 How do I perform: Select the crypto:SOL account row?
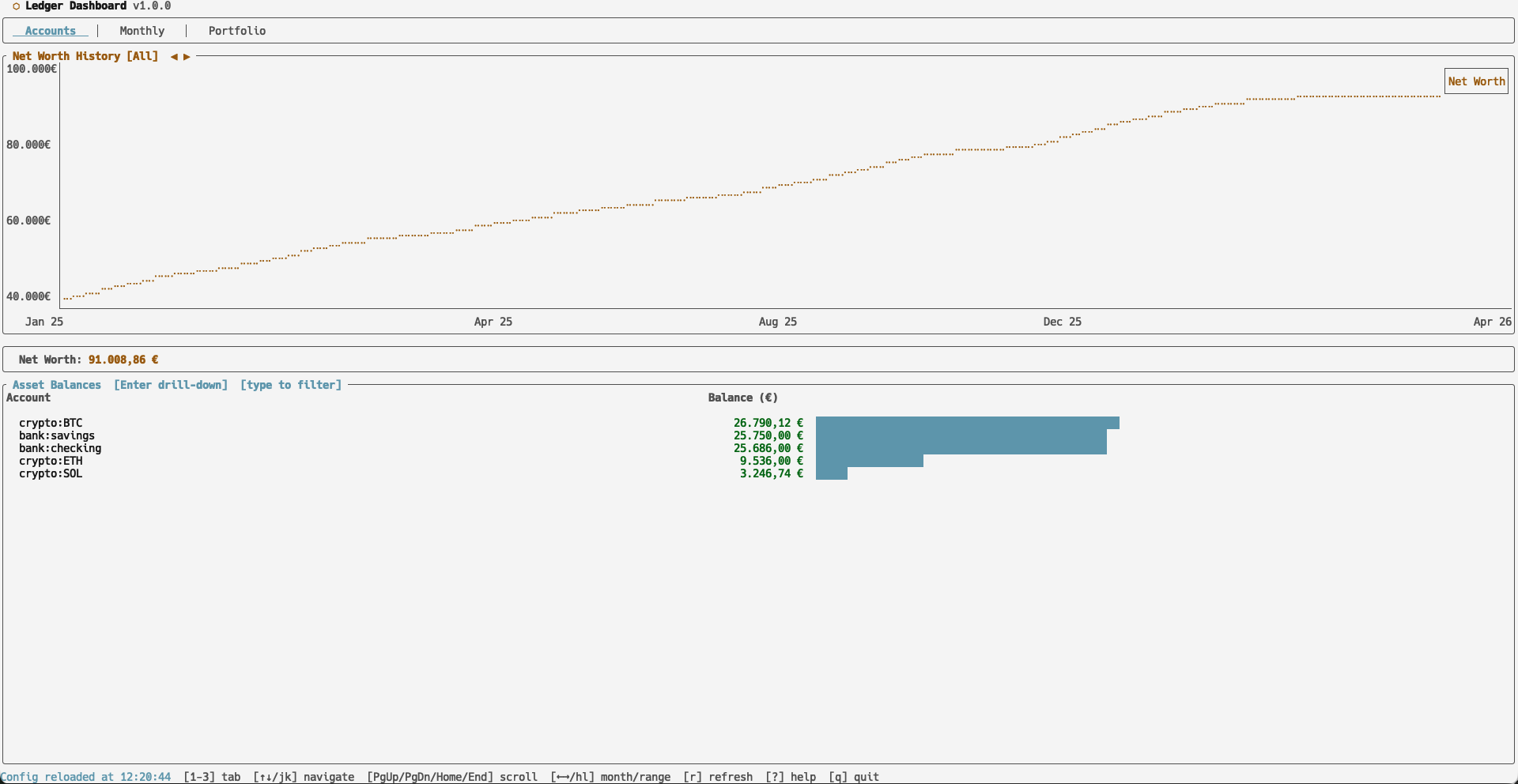click(x=51, y=473)
